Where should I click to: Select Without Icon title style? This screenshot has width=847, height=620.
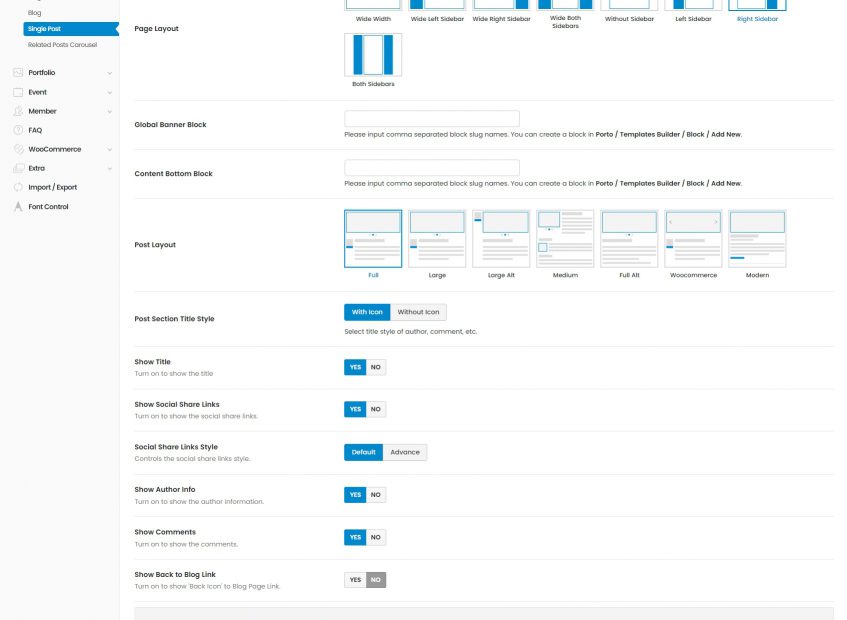418,312
